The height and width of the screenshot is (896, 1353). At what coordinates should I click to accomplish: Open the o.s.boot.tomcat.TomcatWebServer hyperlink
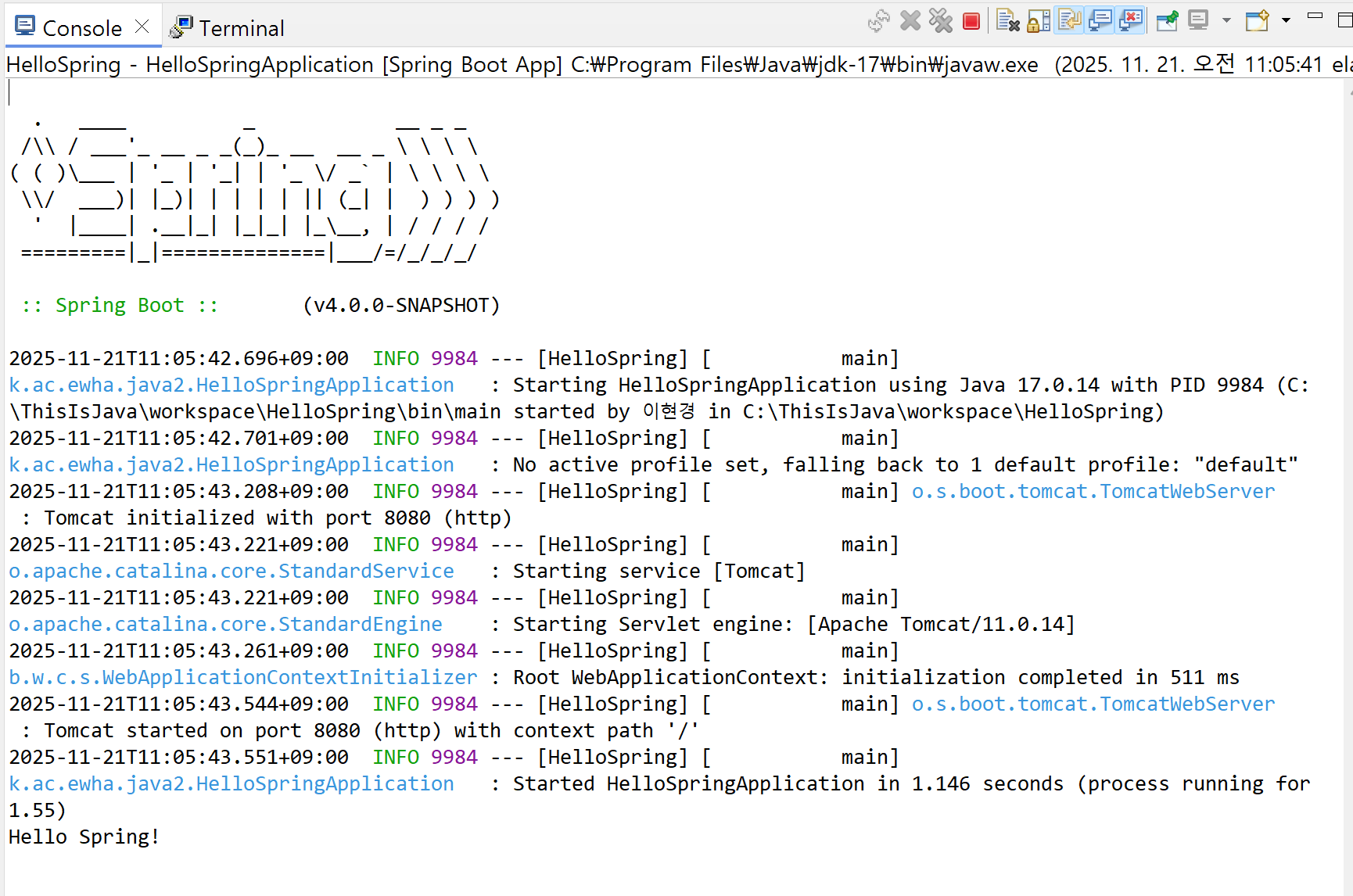(x=1093, y=491)
